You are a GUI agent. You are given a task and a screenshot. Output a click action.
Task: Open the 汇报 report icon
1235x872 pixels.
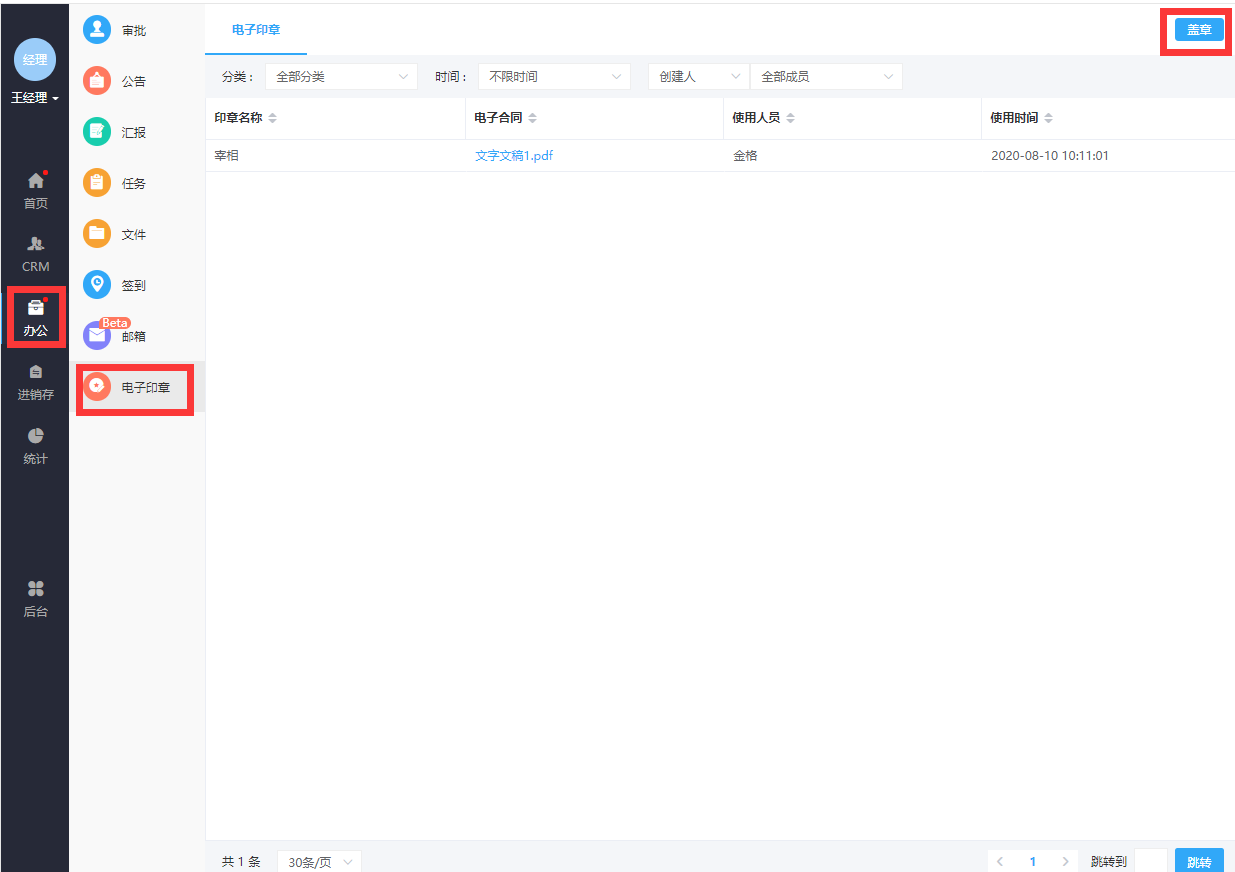(x=97, y=132)
